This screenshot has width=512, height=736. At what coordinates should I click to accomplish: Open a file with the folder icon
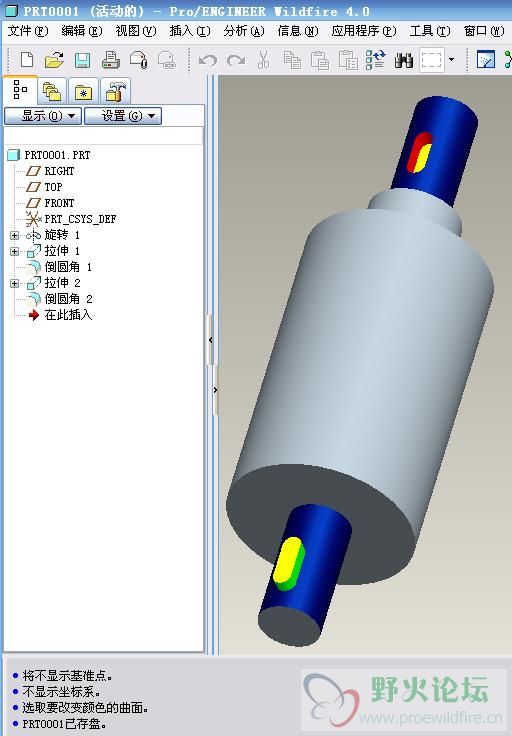click(x=54, y=60)
